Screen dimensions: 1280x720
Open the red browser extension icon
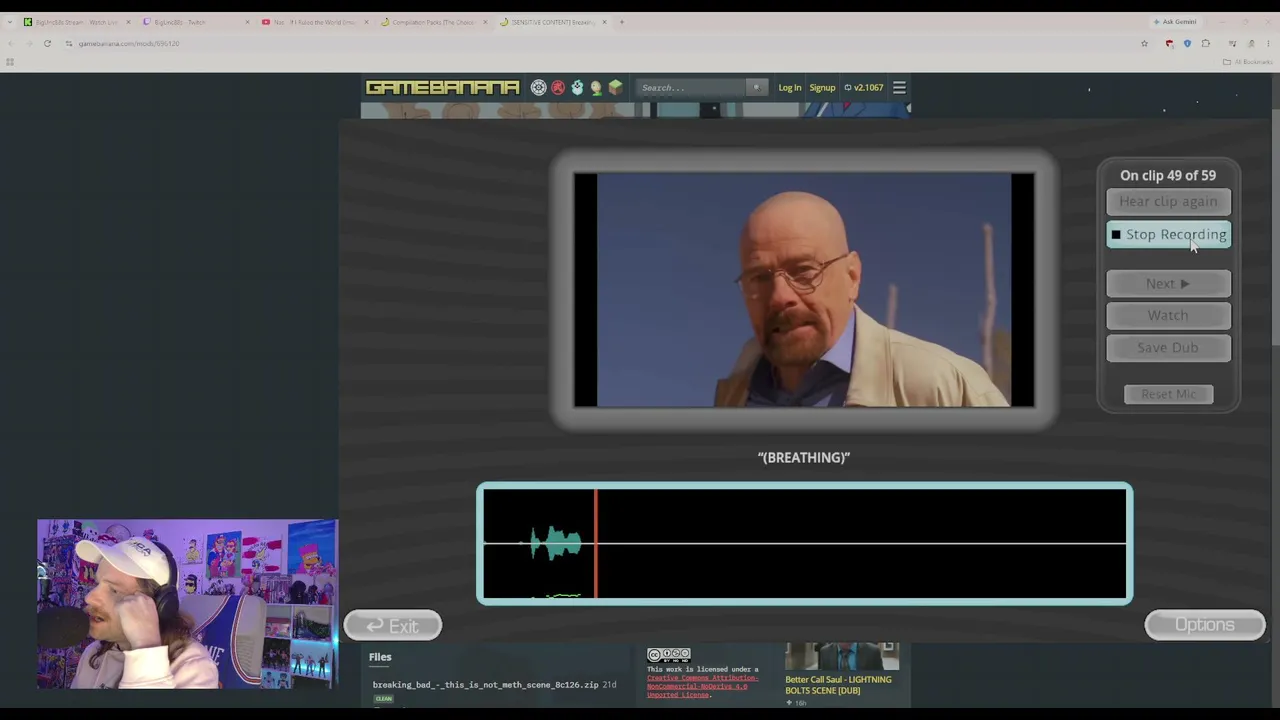tap(1169, 43)
